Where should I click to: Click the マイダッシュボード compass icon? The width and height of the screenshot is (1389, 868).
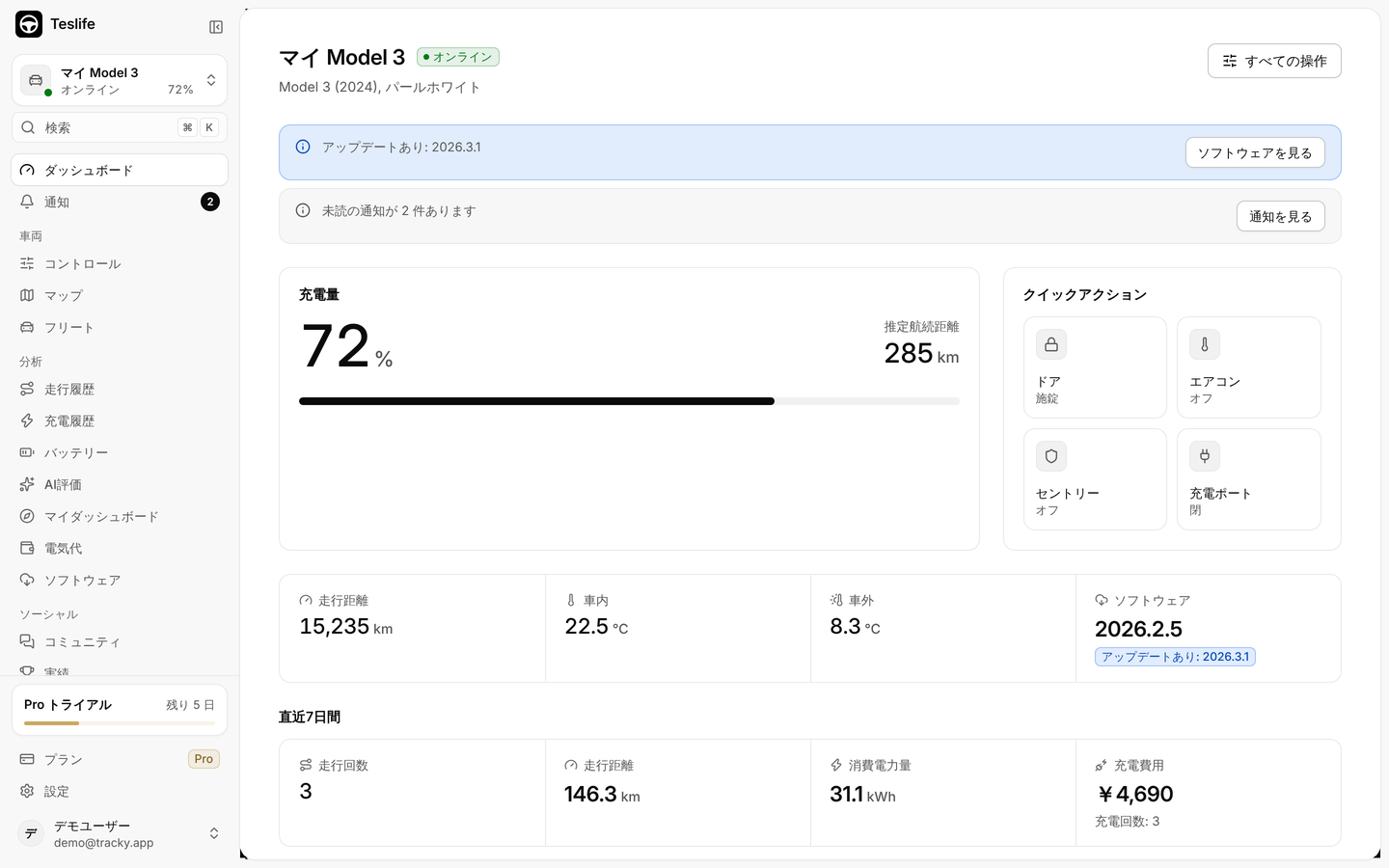27,516
